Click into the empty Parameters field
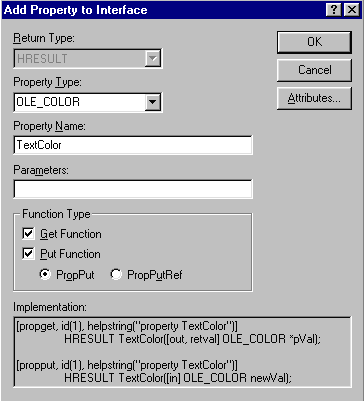Screen dimensions: 364x401 point(133,189)
